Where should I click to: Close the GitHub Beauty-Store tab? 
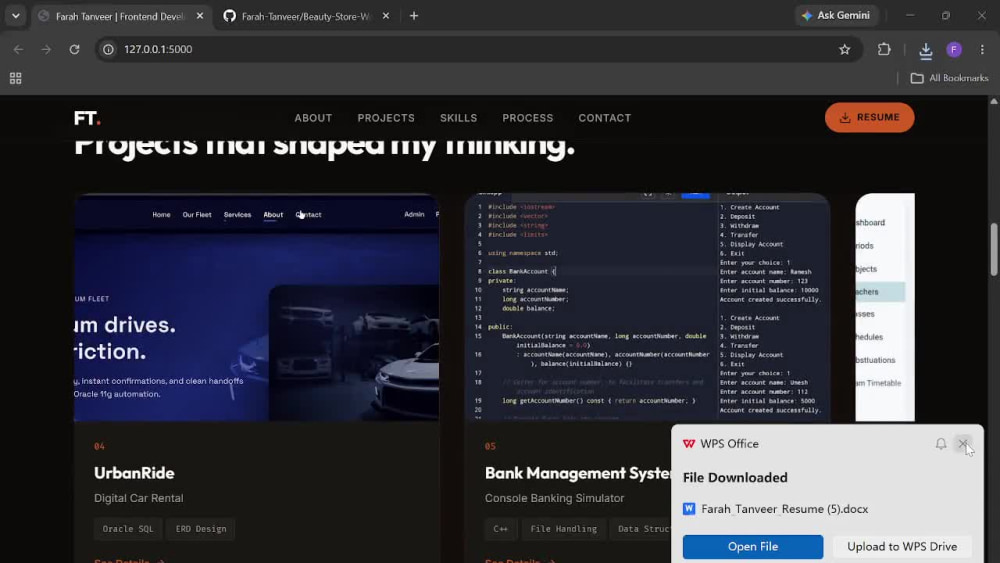(386, 16)
